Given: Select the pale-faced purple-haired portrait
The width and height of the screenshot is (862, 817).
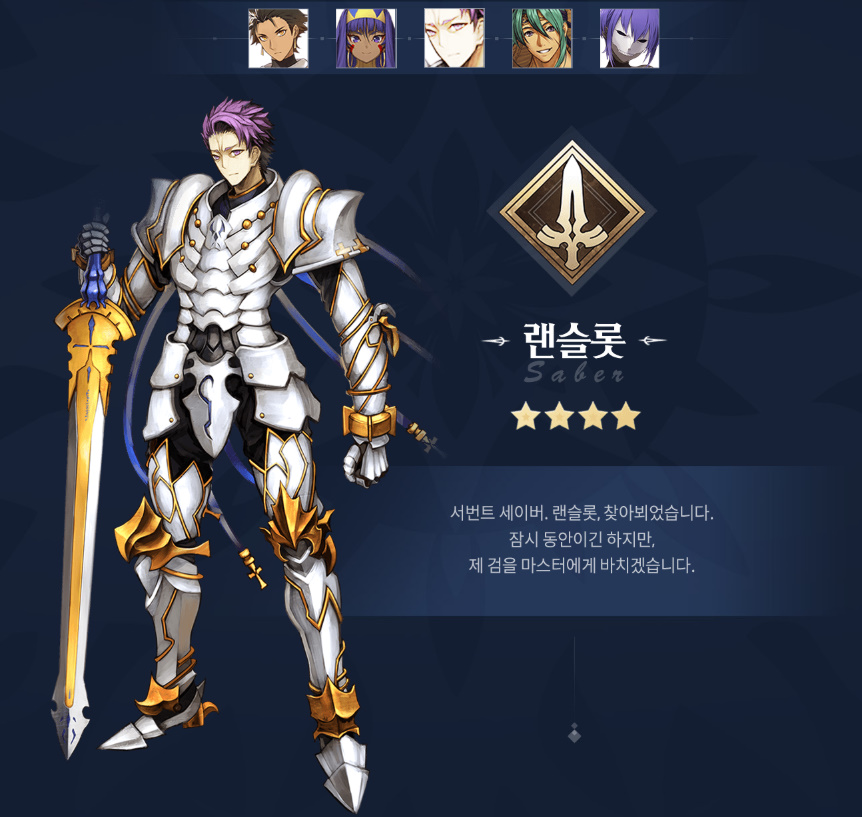Looking at the screenshot, I should pos(454,38).
